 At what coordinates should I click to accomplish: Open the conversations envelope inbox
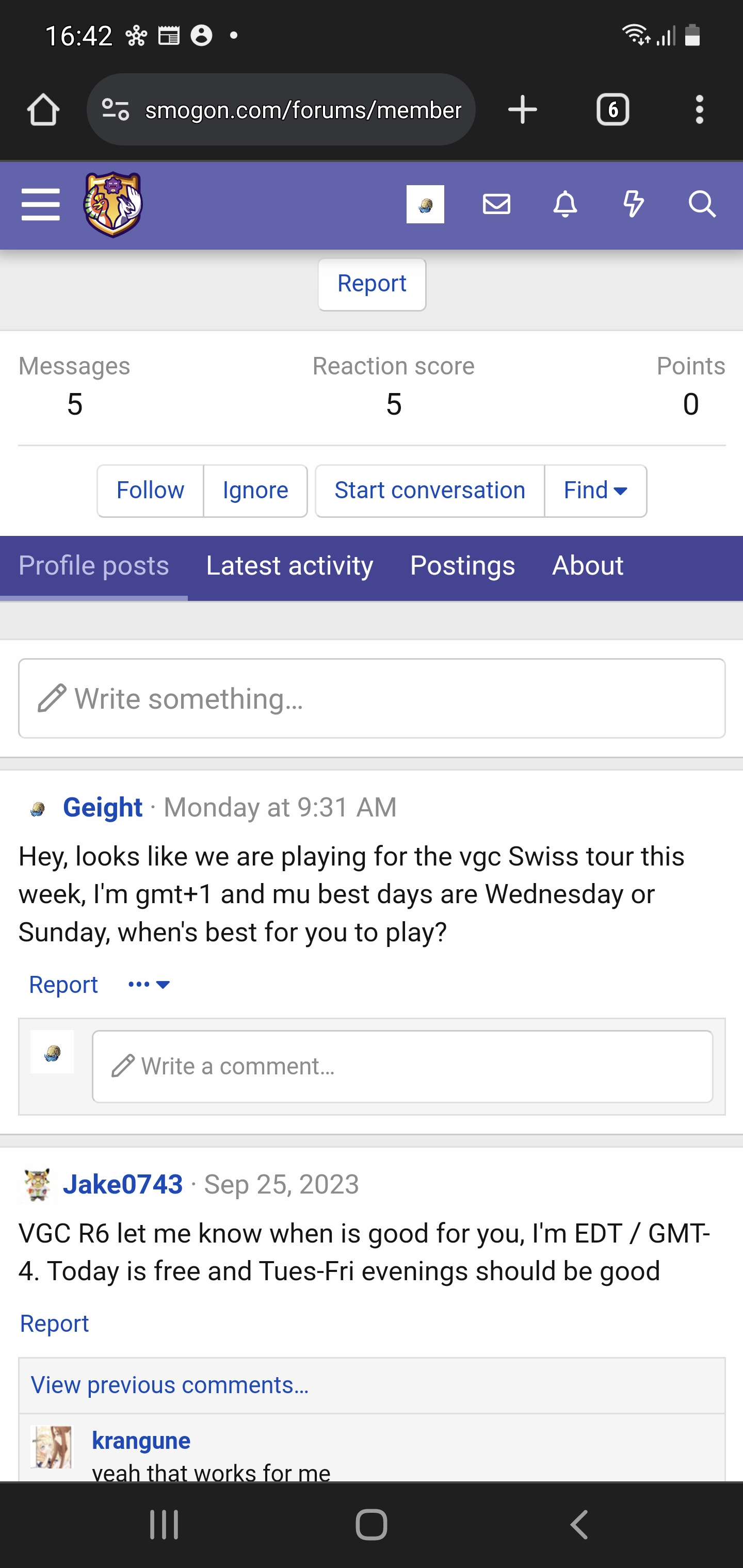(496, 205)
